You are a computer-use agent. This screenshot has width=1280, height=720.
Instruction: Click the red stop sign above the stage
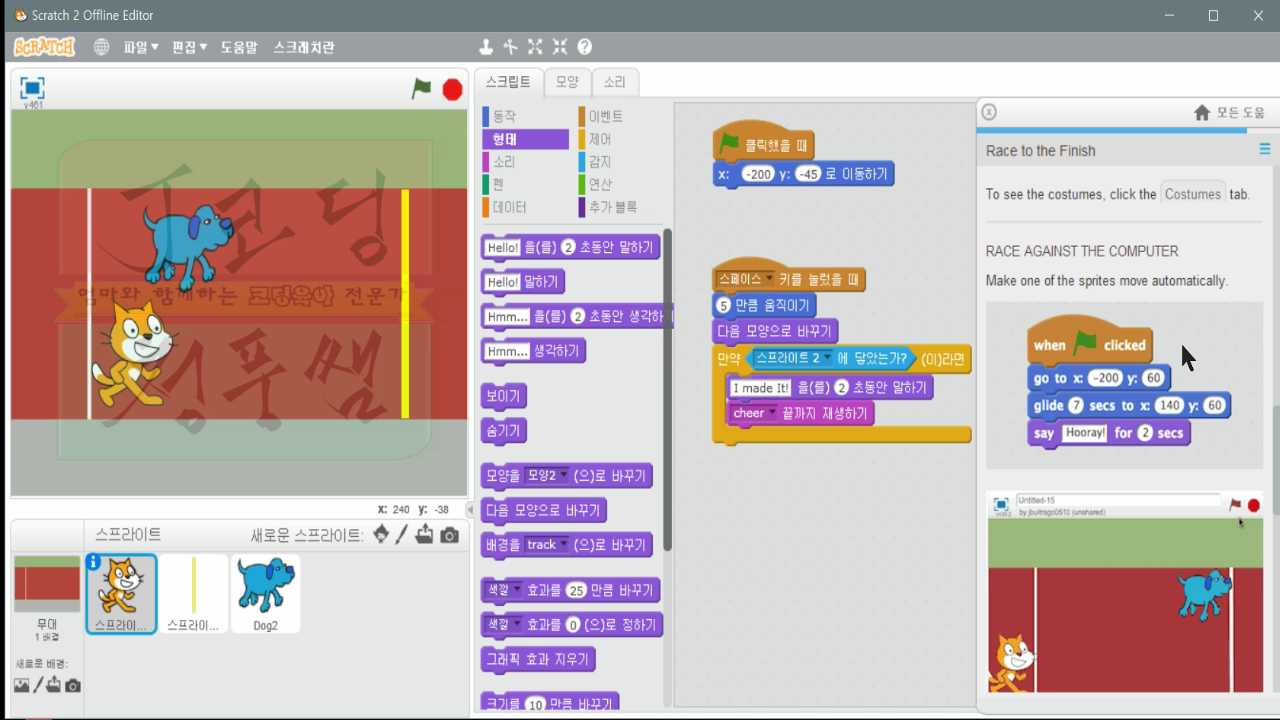pos(452,90)
